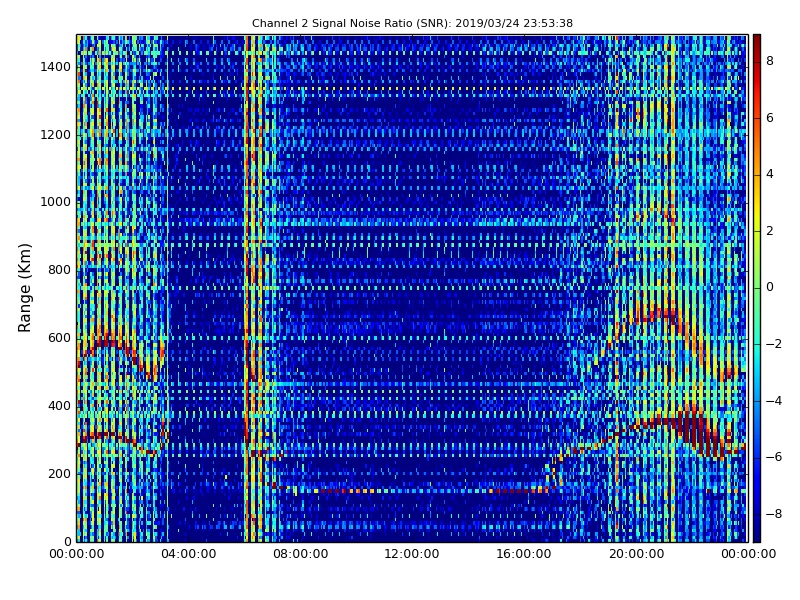Click the bright vertical stripe near 06:00:00
The height and width of the screenshot is (600, 800).
coord(248,288)
